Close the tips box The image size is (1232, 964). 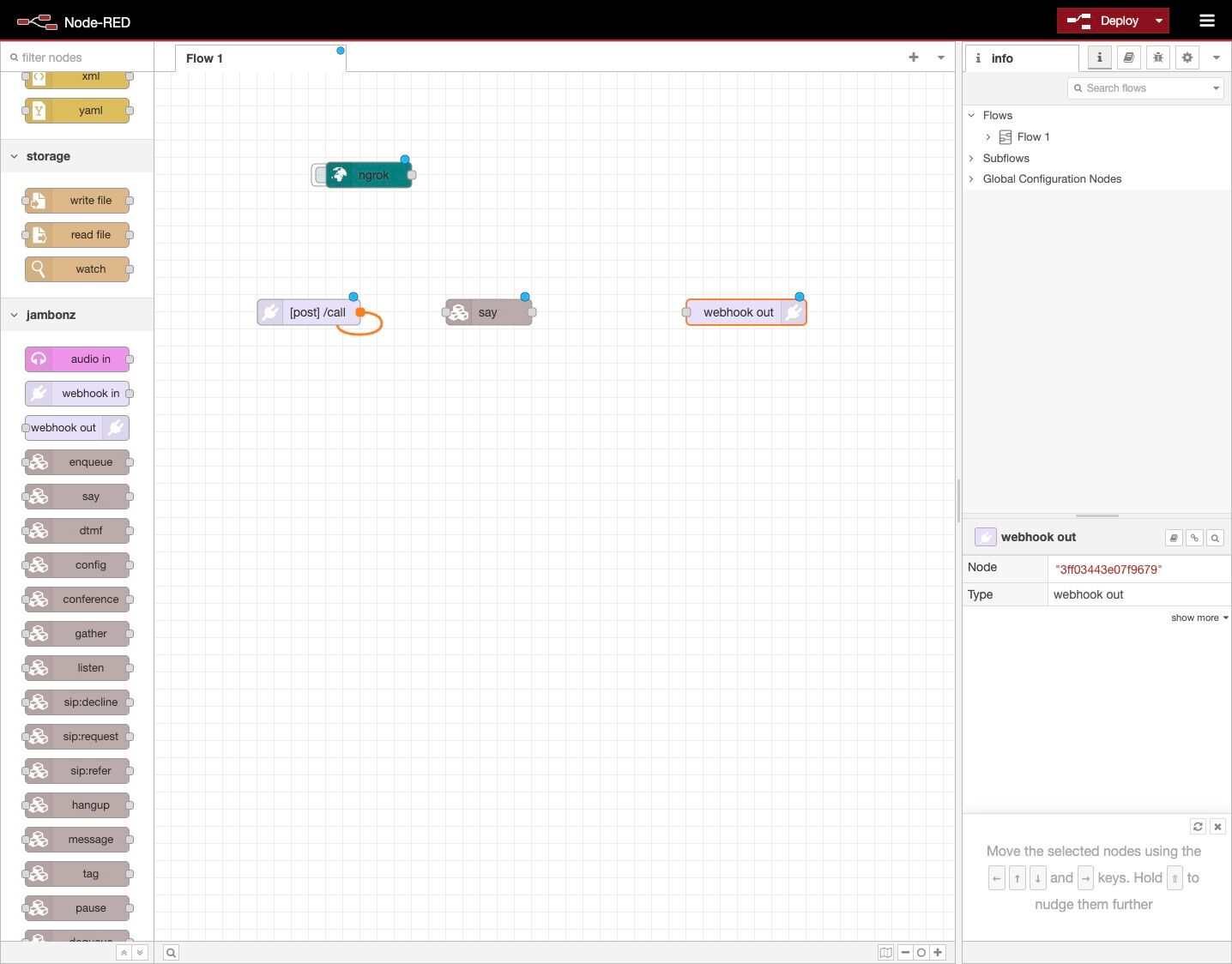tap(1217, 827)
